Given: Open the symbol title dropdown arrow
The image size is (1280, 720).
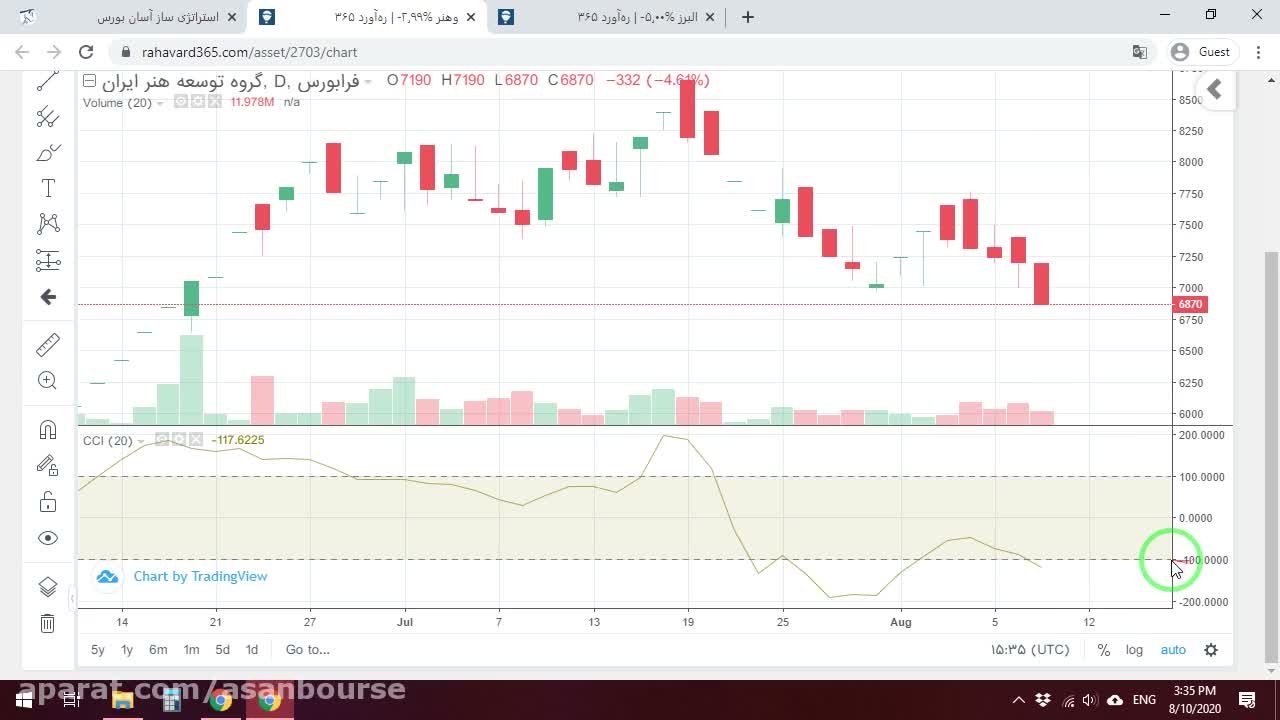Looking at the screenshot, I should (x=368, y=81).
